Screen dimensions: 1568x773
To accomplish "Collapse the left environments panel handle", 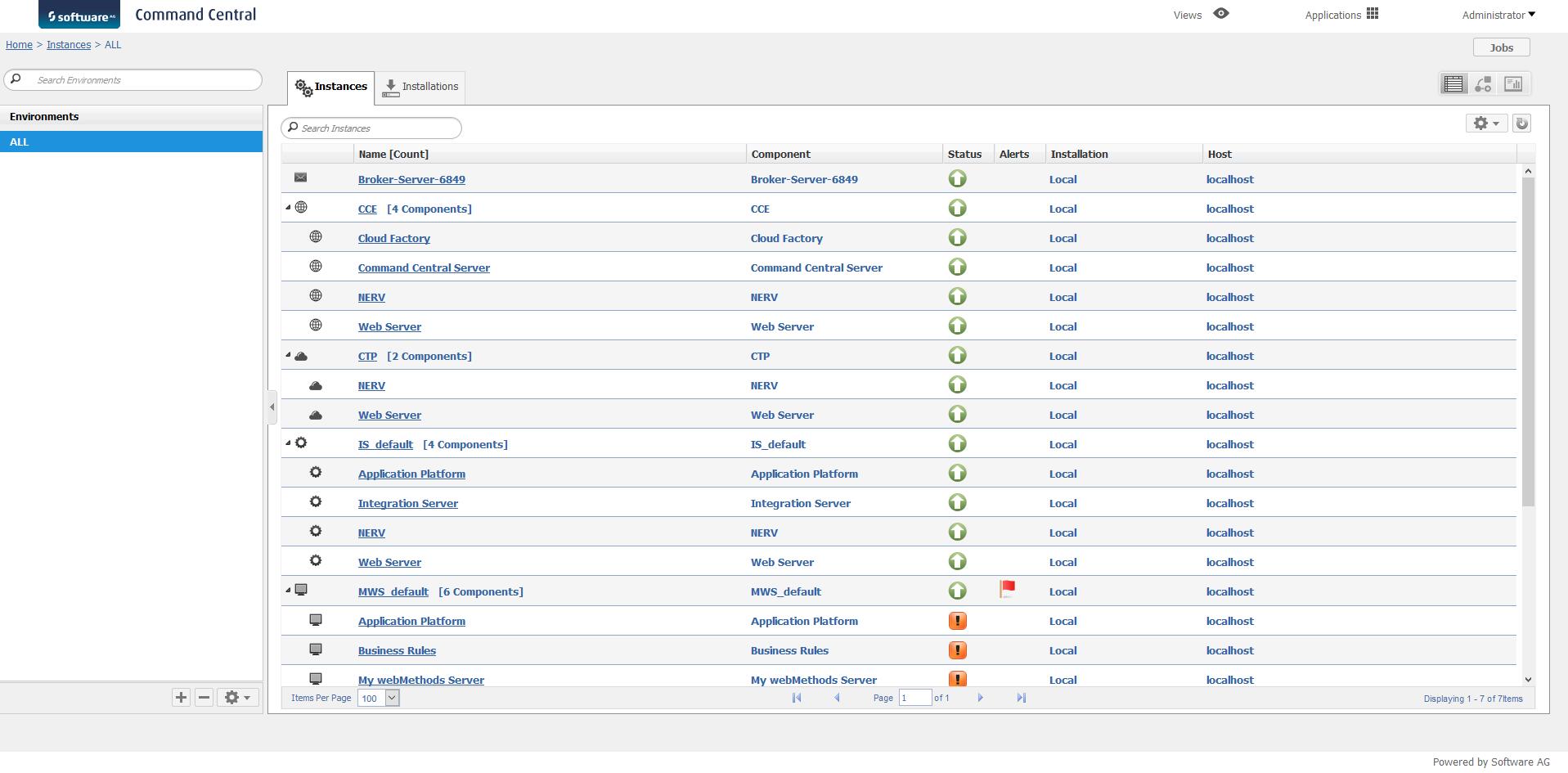I will coord(272,407).
